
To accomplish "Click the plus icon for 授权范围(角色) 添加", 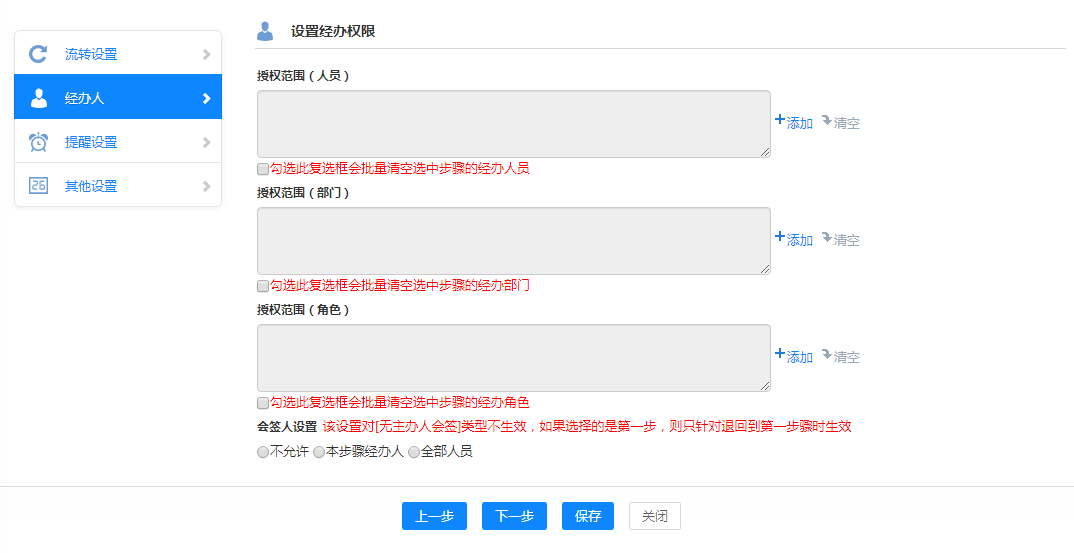I will [x=780, y=353].
